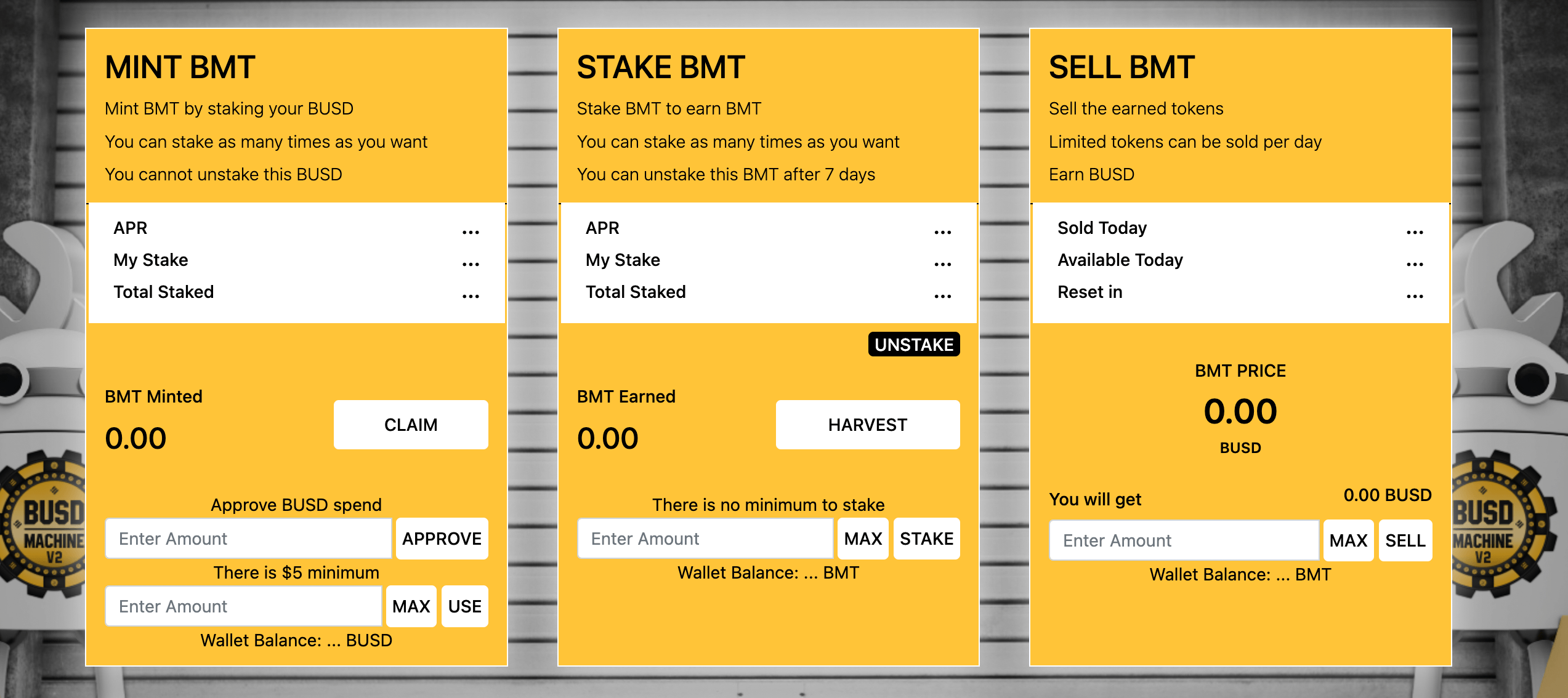The image size is (1568, 698).
Task: Click the Earn BUSD text
Action: click(1091, 174)
